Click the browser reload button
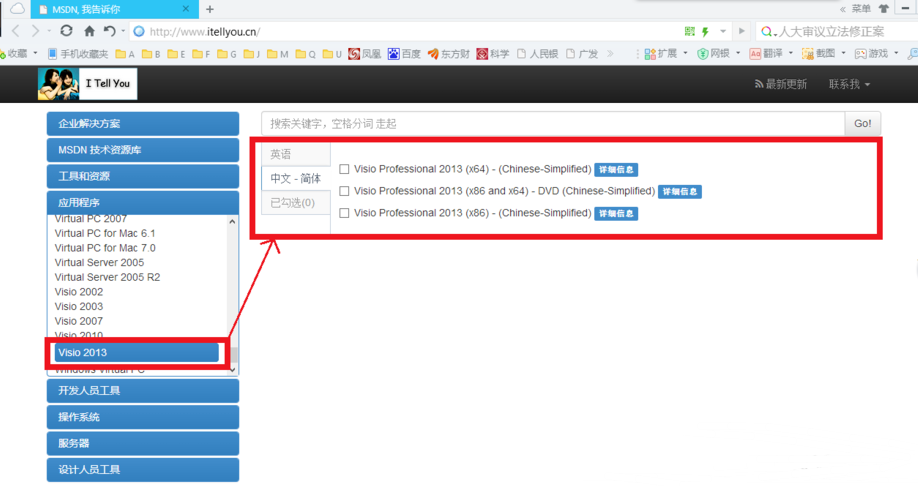 tap(67, 32)
